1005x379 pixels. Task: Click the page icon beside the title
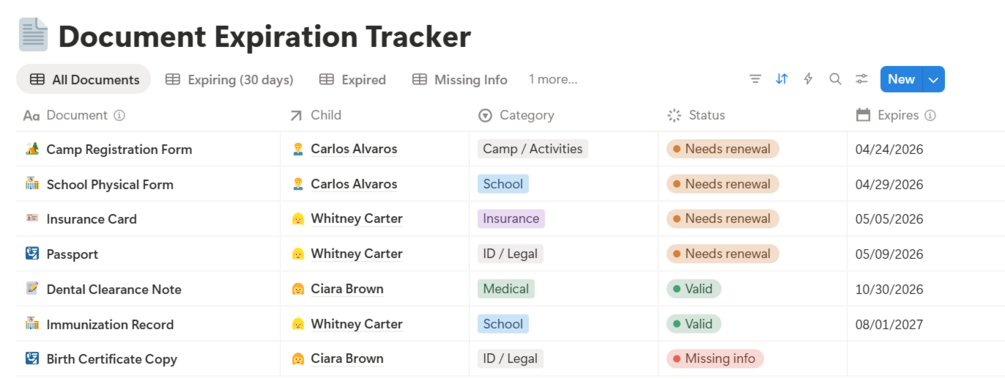[x=33, y=35]
